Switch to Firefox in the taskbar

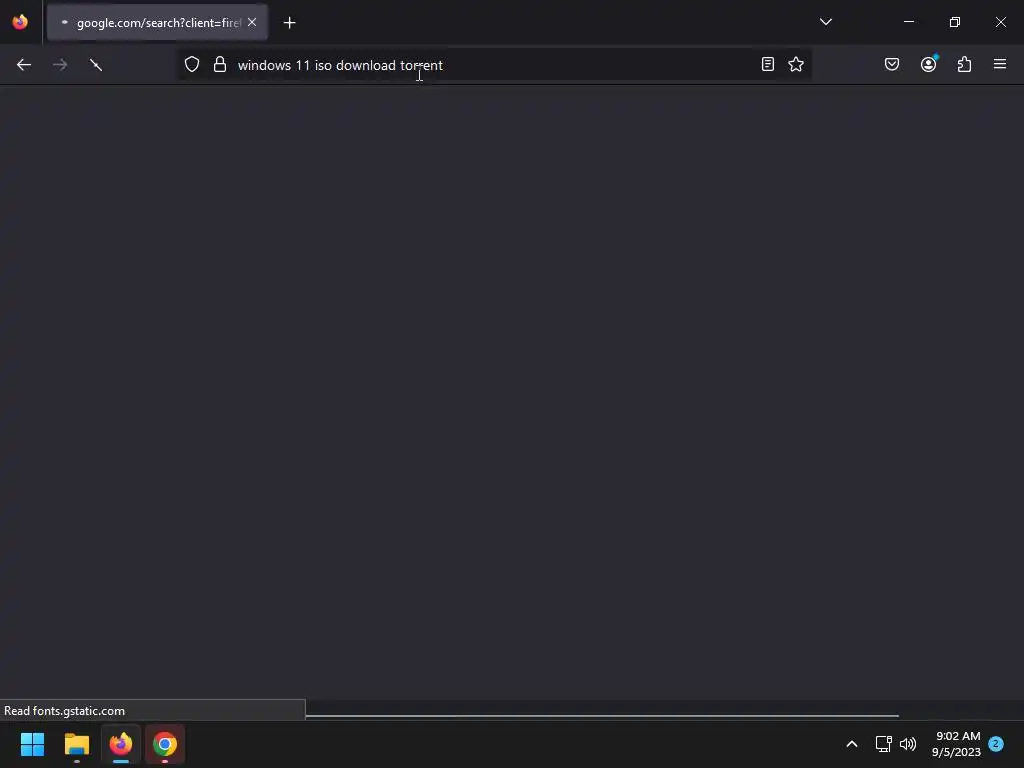(x=121, y=744)
